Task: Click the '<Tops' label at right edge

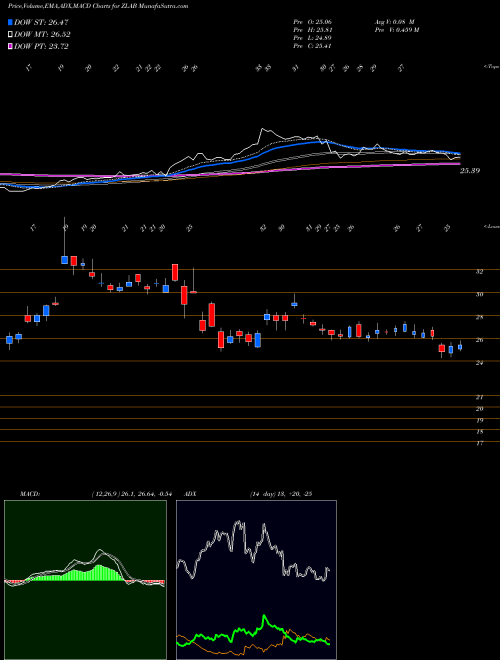Action: pyautogui.click(x=491, y=67)
